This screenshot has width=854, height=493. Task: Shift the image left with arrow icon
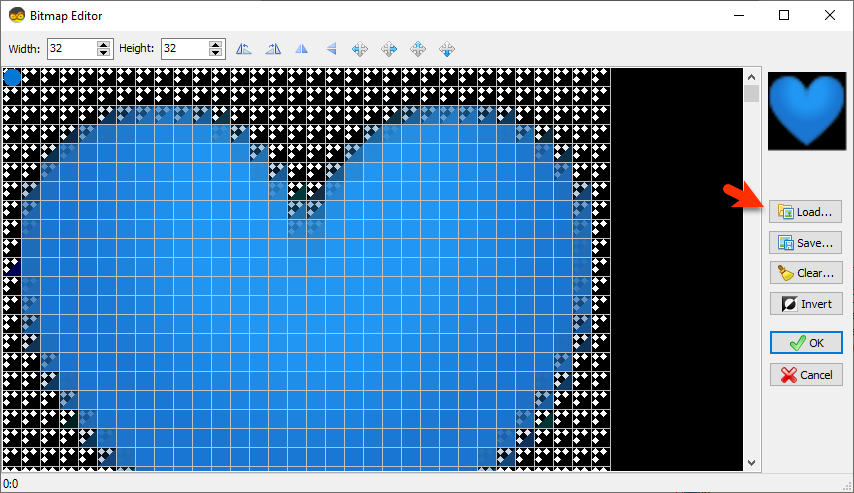tap(359, 49)
